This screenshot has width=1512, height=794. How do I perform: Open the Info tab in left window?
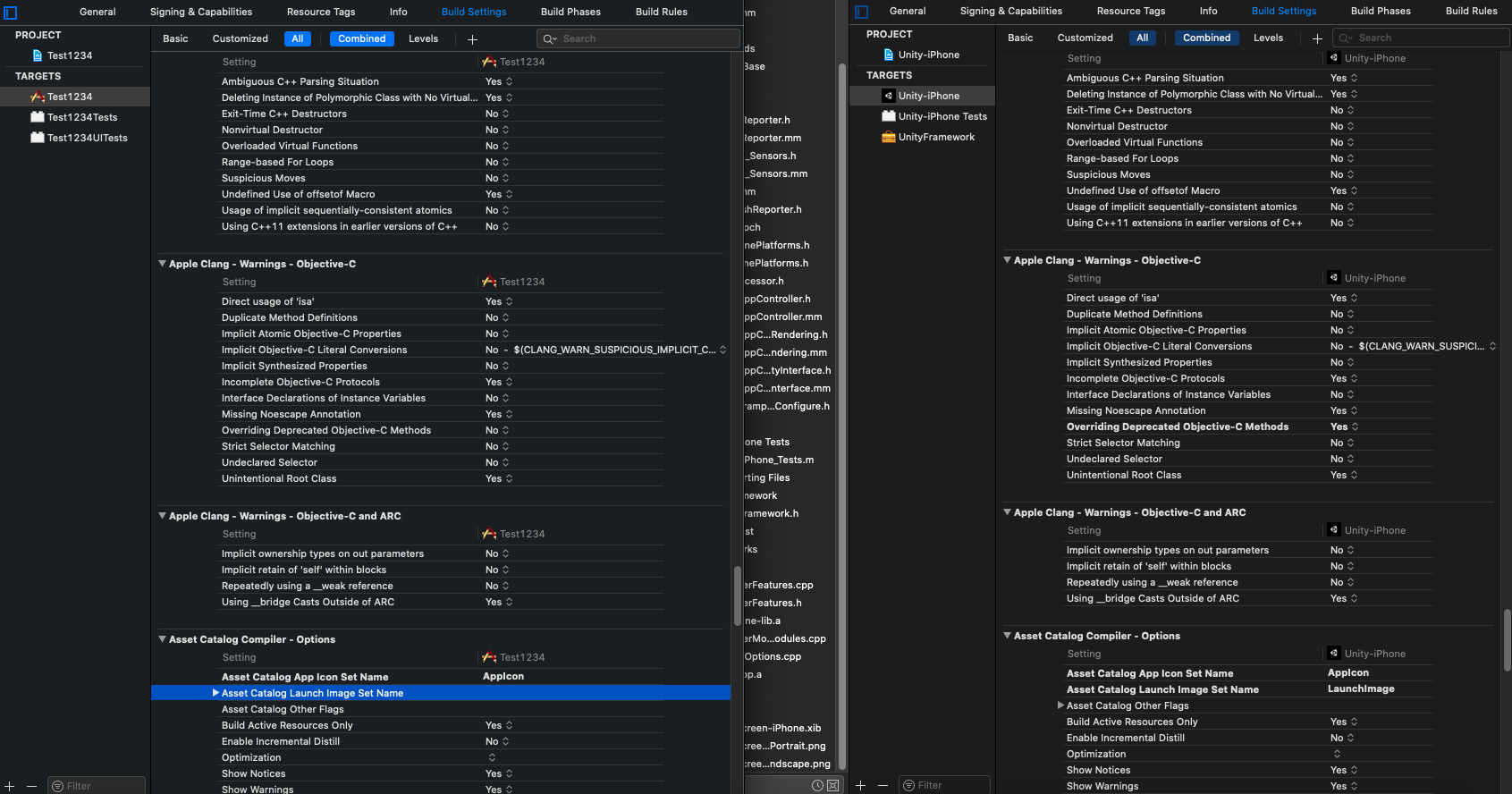tap(399, 13)
